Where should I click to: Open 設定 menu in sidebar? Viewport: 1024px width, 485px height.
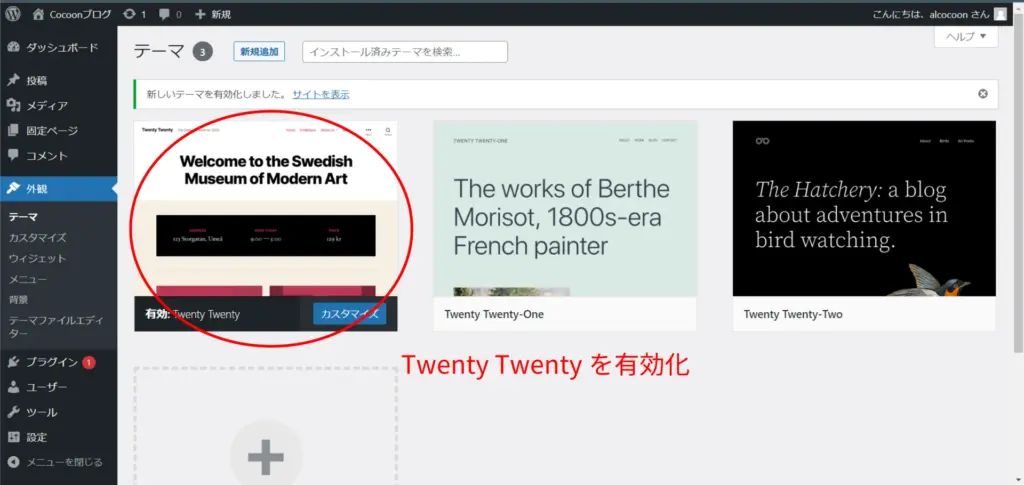[x=59, y=437]
